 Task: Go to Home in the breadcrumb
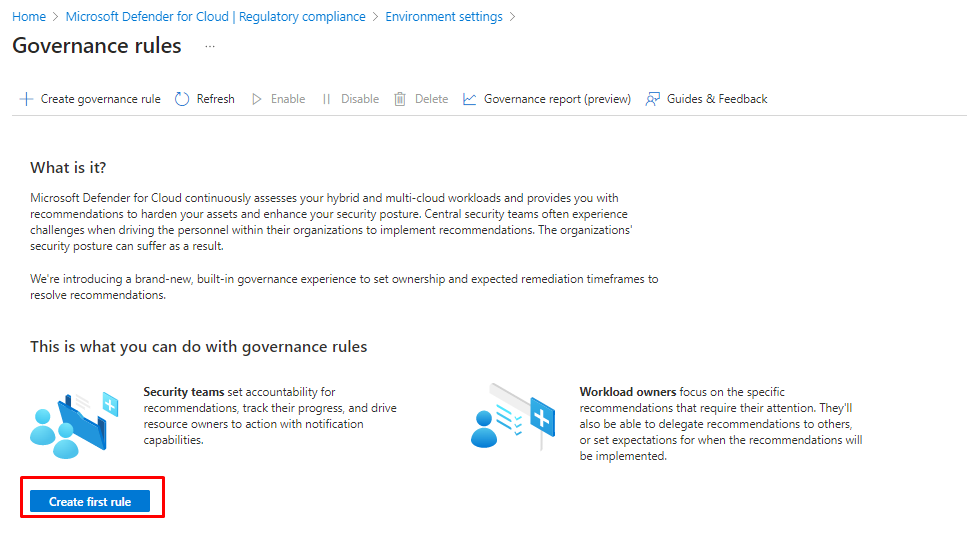(x=29, y=17)
